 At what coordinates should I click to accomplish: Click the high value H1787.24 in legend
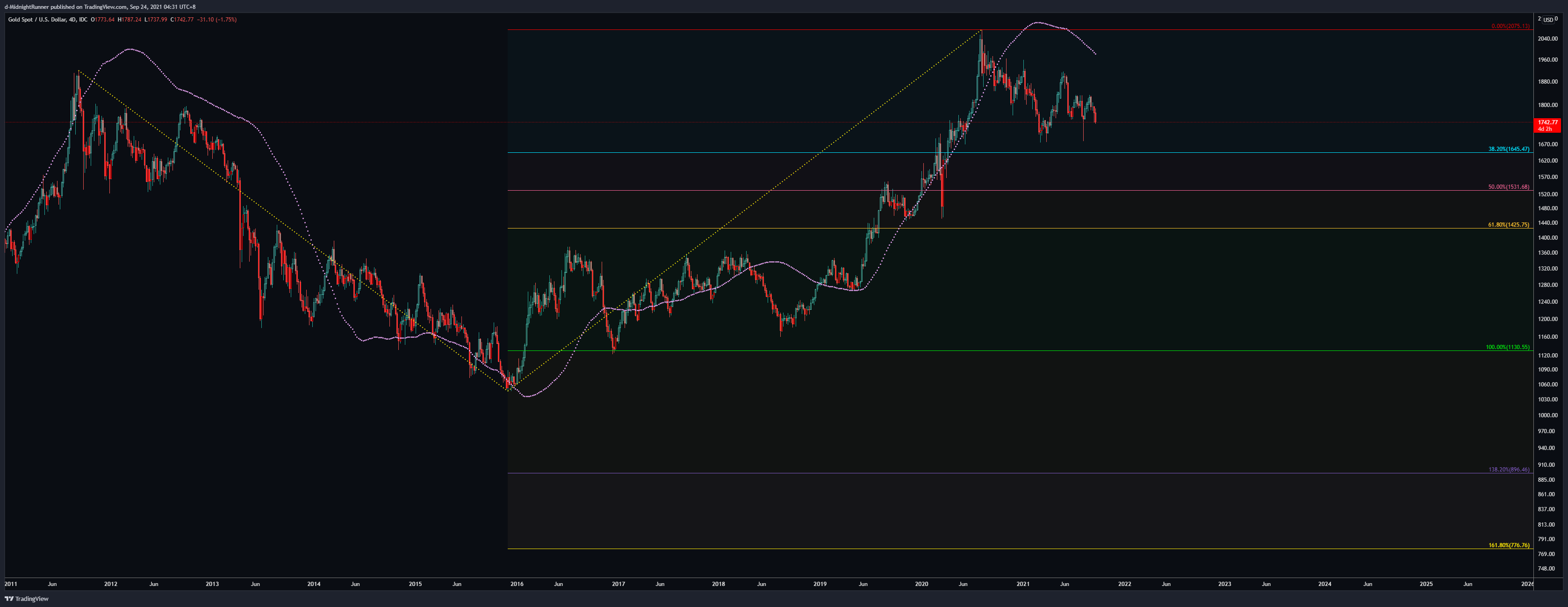coord(129,20)
